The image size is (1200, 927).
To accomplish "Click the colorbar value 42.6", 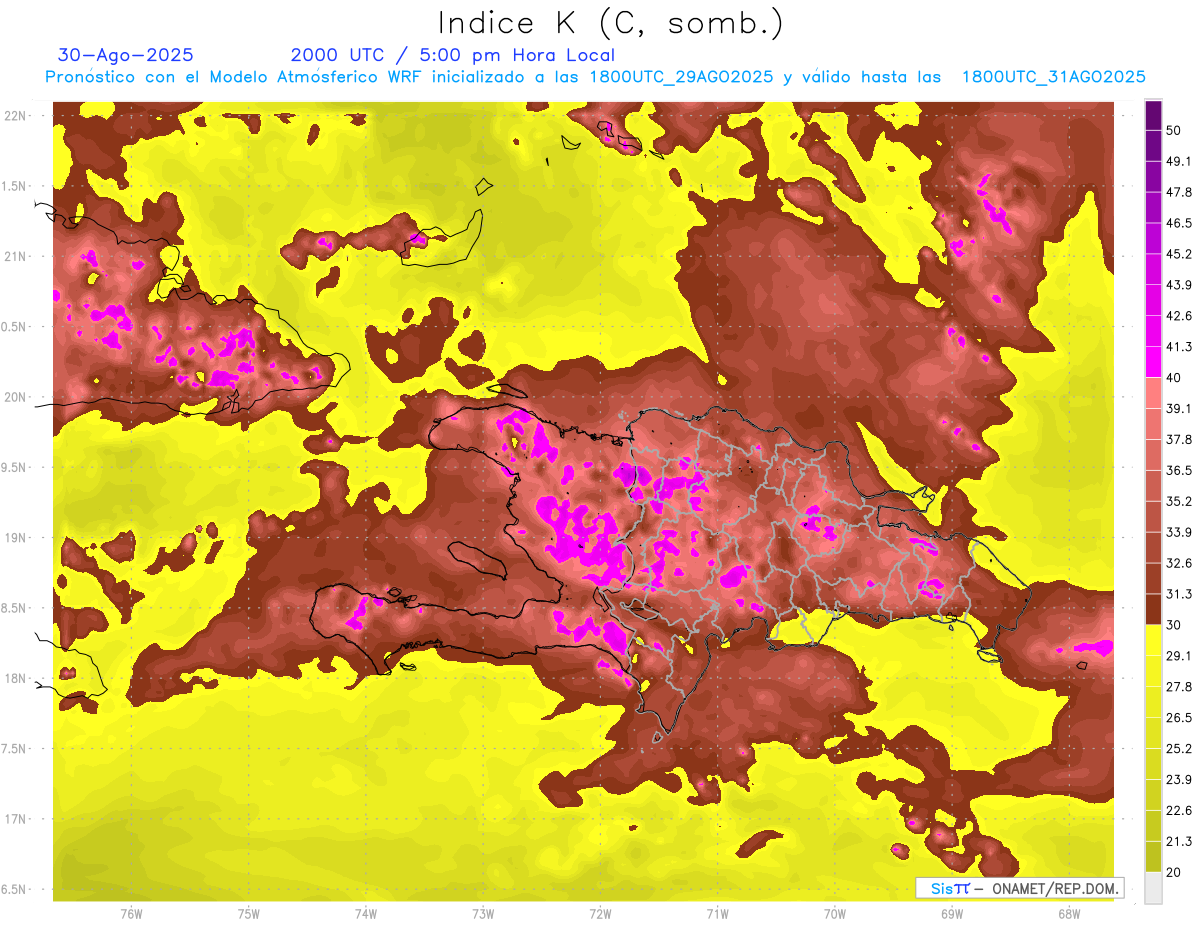I will 1178,316.
